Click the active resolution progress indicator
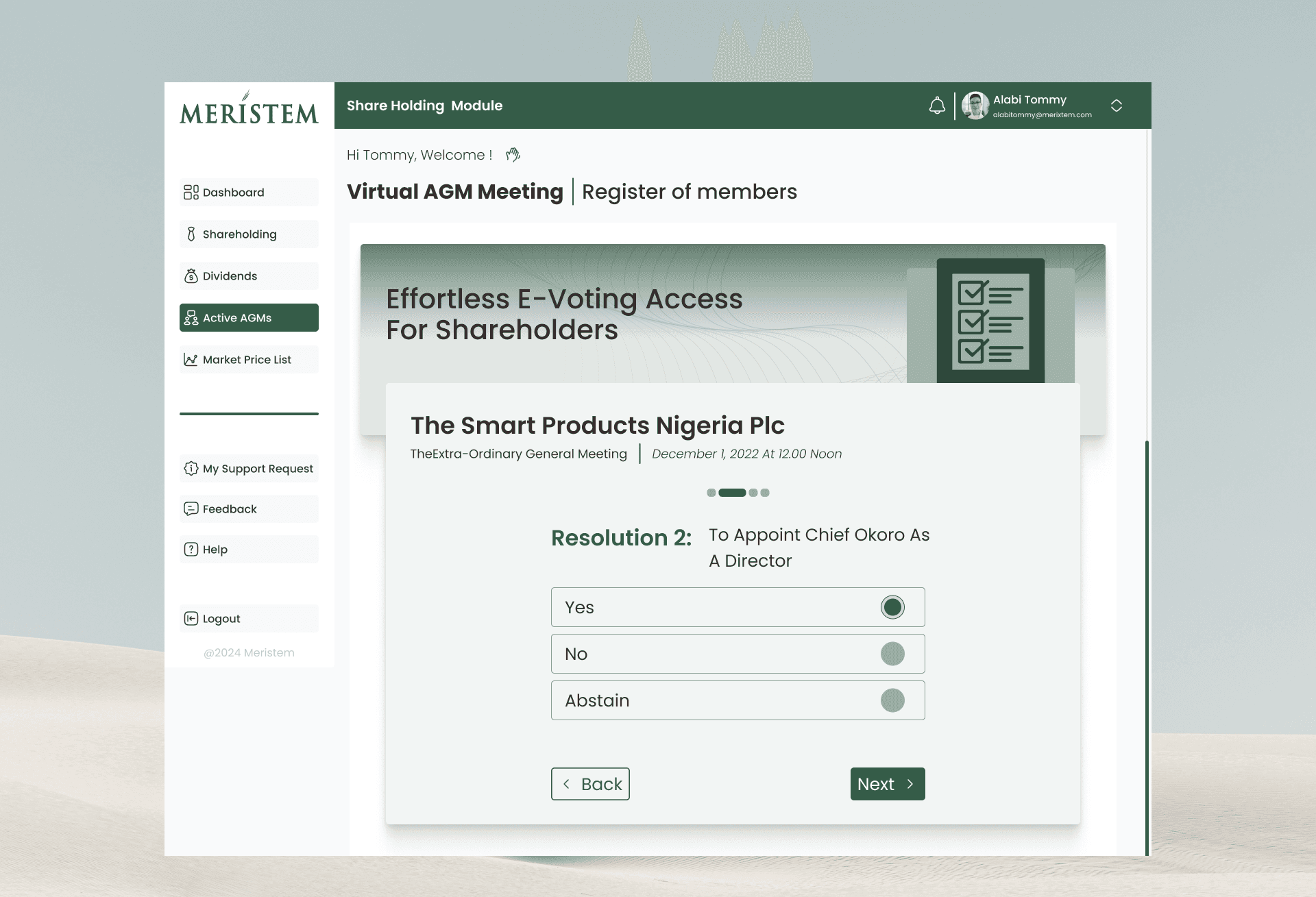 coord(732,493)
